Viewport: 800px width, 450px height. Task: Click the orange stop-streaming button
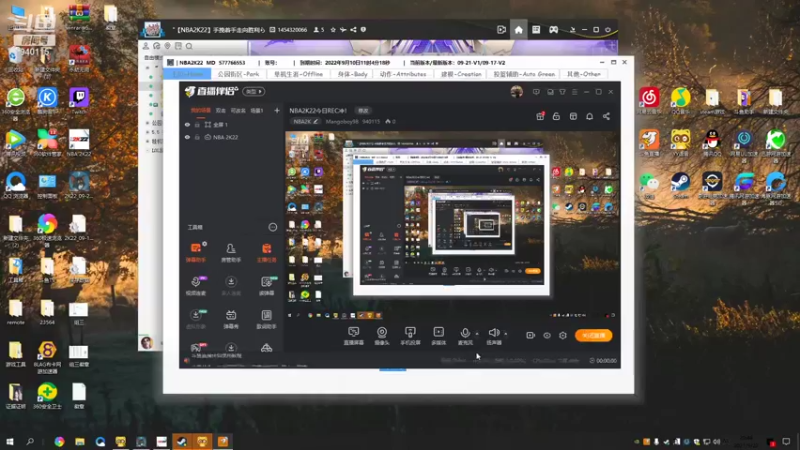(x=594, y=335)
